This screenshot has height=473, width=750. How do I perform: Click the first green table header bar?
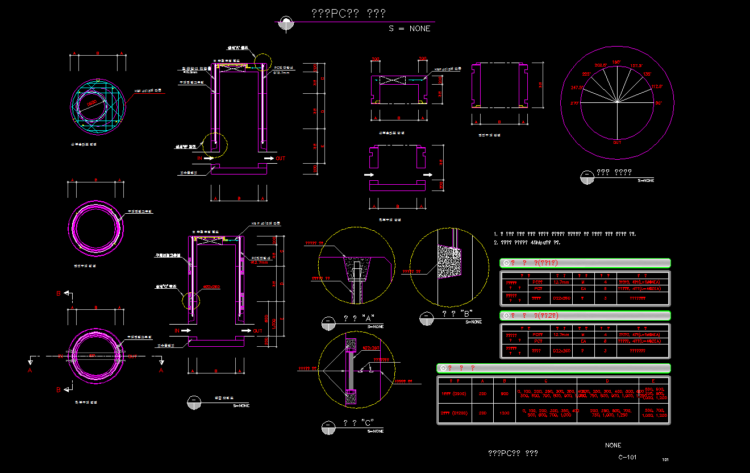584,263
